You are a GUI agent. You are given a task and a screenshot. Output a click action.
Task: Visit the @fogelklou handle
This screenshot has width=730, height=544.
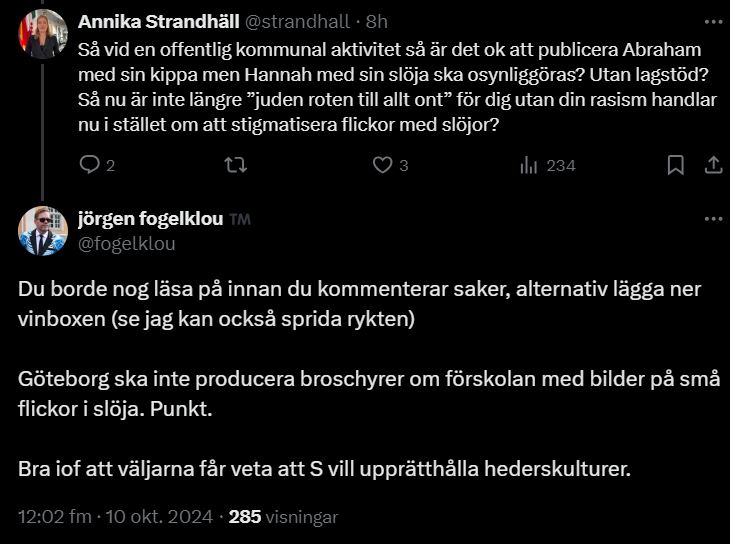point(127,244)
